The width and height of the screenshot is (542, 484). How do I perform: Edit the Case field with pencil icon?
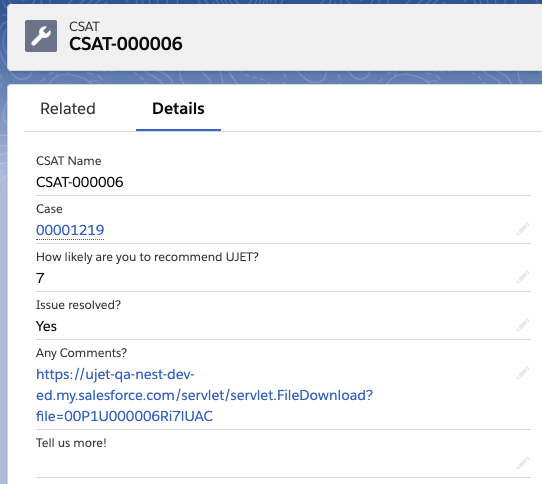point(523,229)
